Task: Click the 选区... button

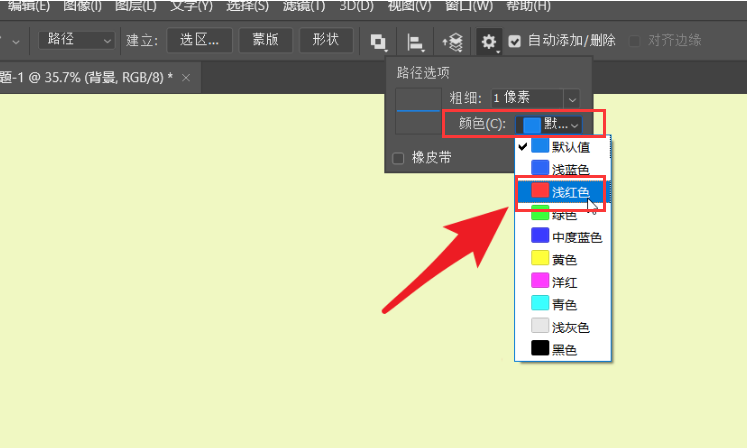Action: click(x=200, y=40)
